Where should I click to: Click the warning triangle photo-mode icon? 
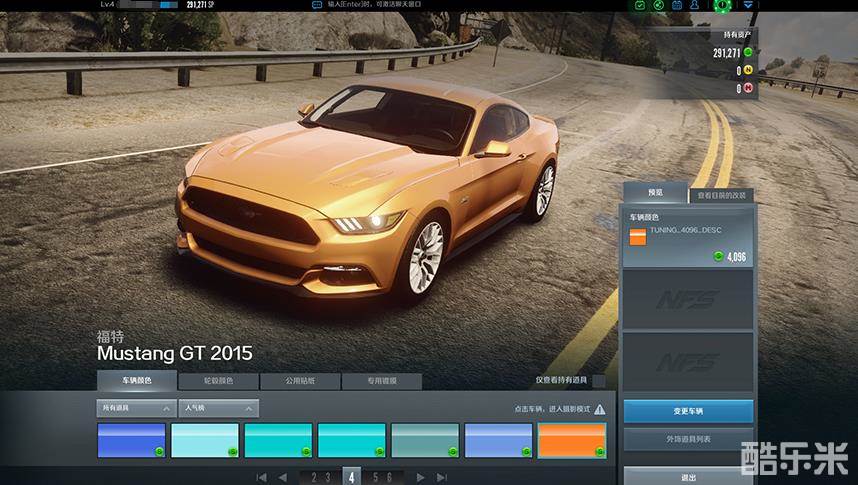[x=599, y=409]
